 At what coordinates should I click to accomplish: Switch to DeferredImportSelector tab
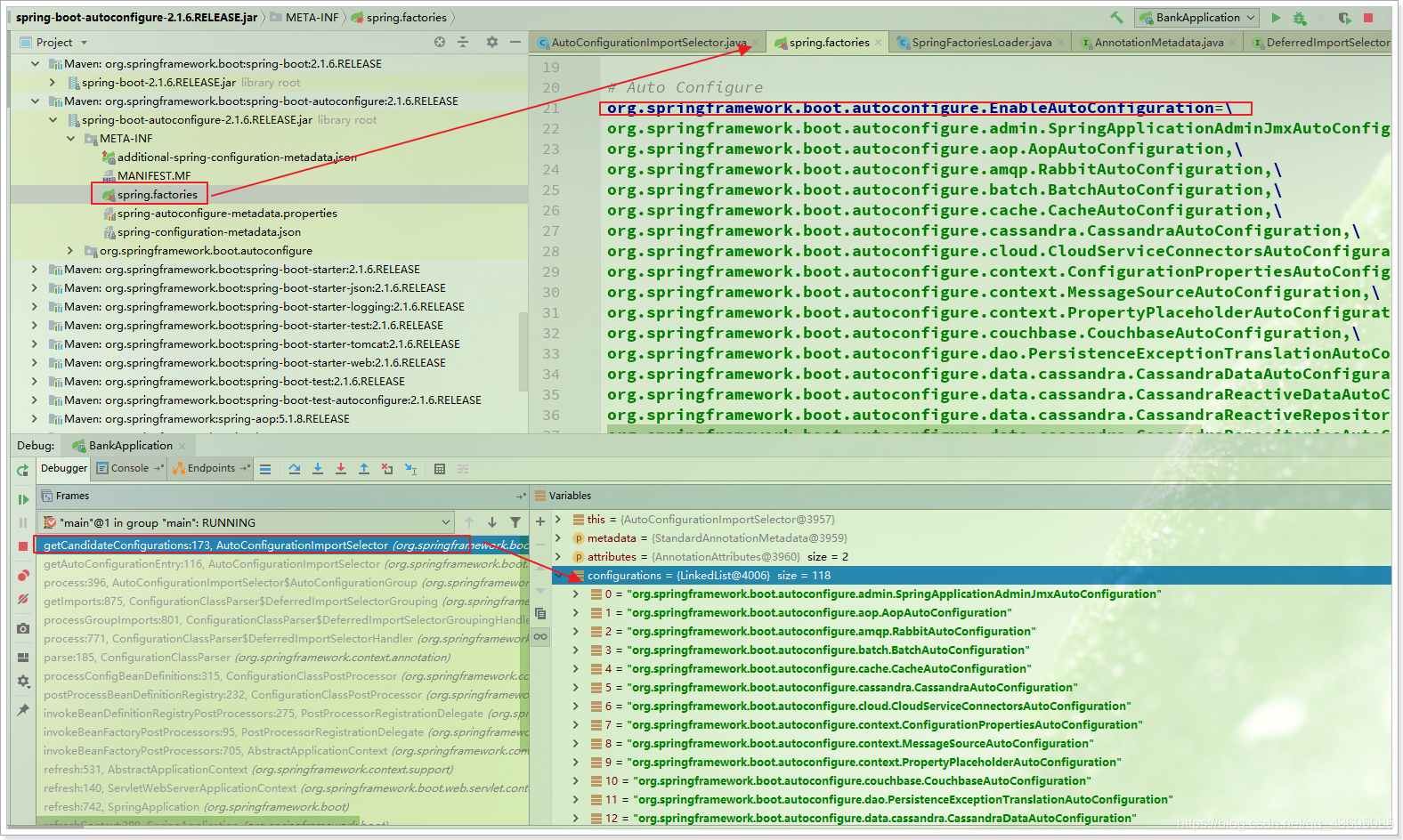click(1320, 42)
